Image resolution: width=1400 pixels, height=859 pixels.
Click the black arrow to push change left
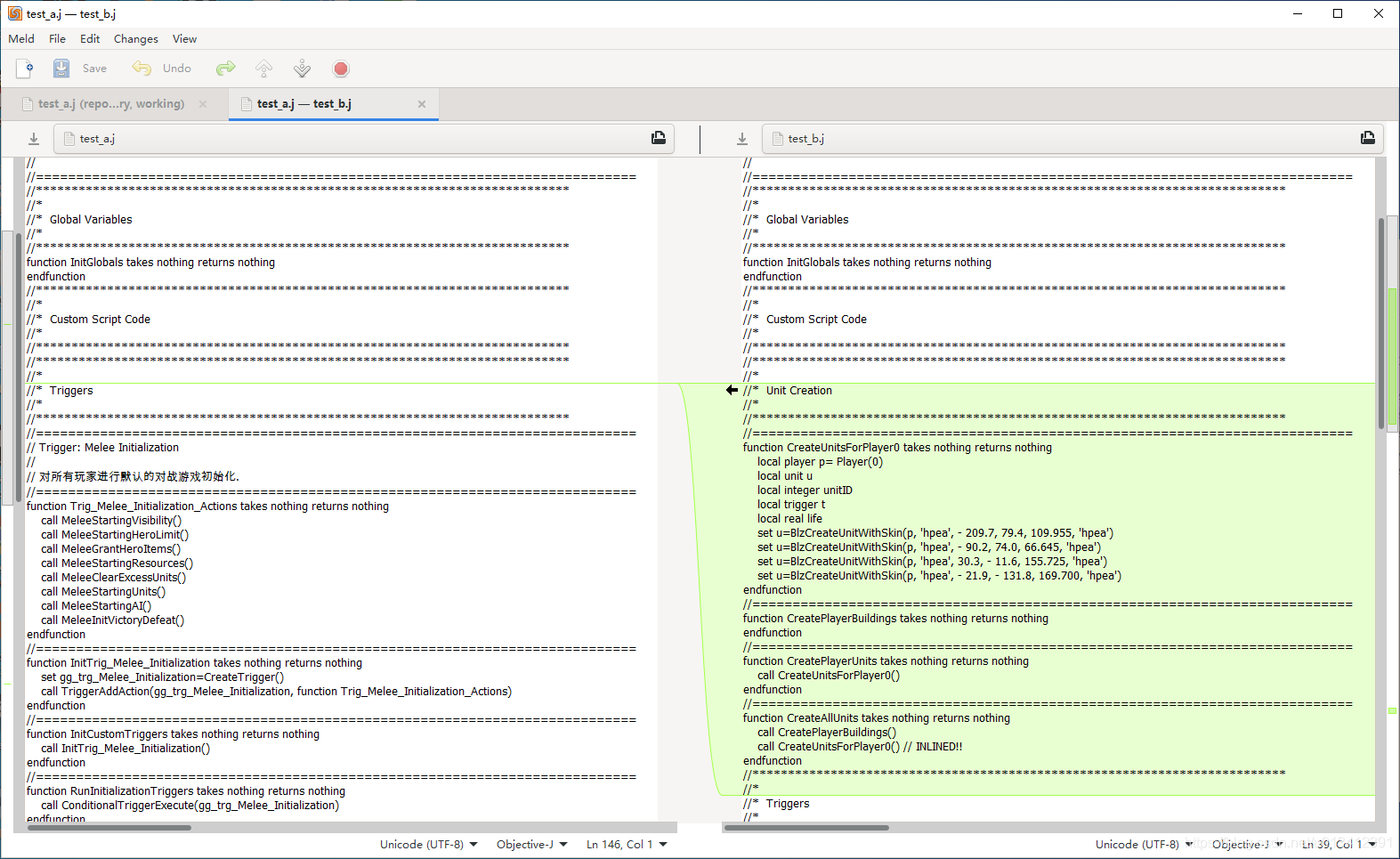click(x=732, y=390)
